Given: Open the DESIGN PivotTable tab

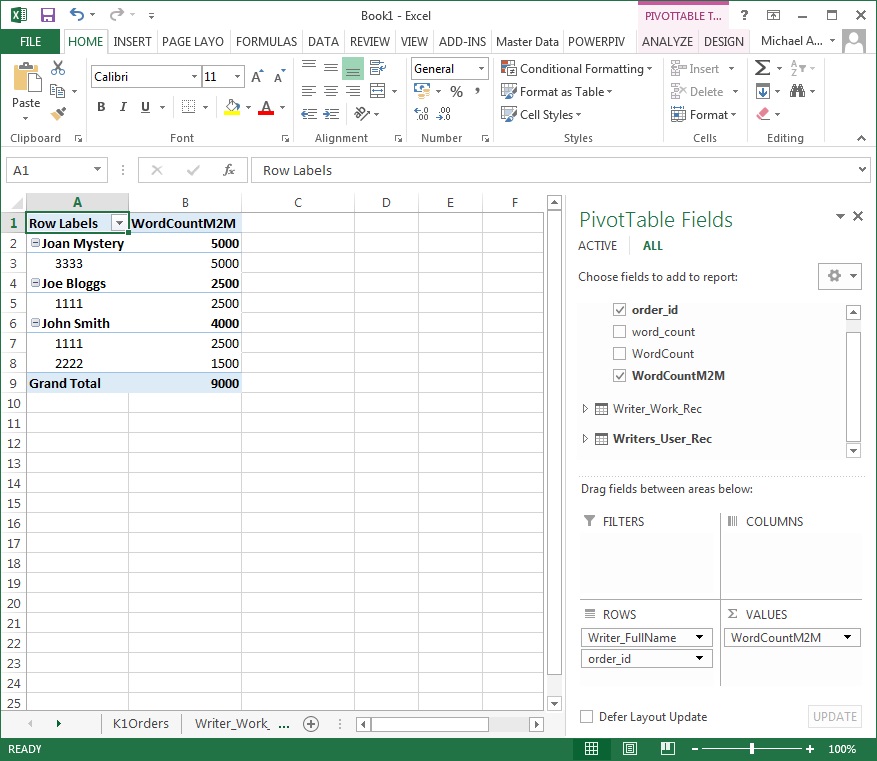Looking at the screenshot, I should click(724, 41).
